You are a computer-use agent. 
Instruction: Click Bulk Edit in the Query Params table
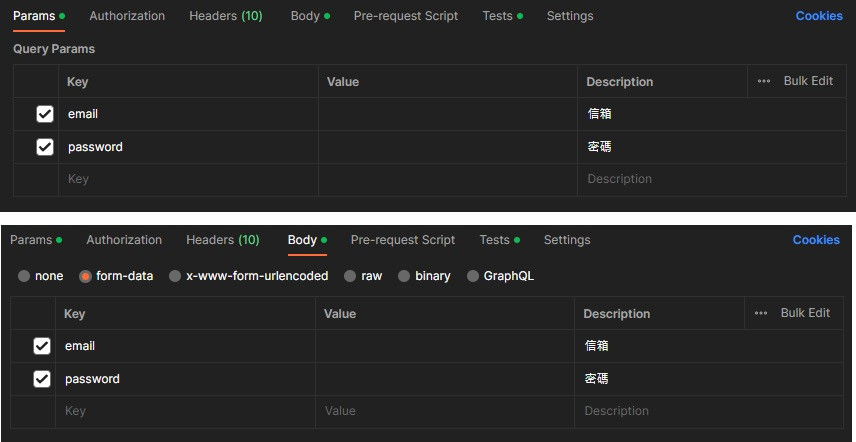point(808,81)
